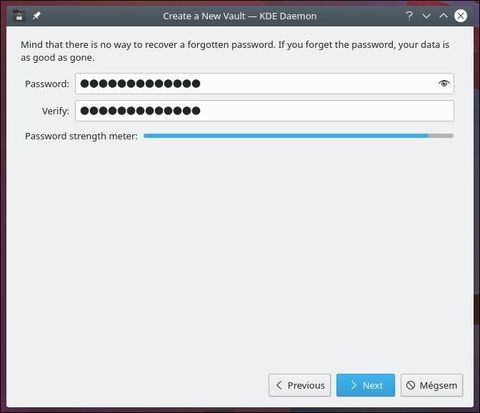The image size is (480, 413).
Task: Click the empty dialog area below the meter
Action: tap(240, 253)
